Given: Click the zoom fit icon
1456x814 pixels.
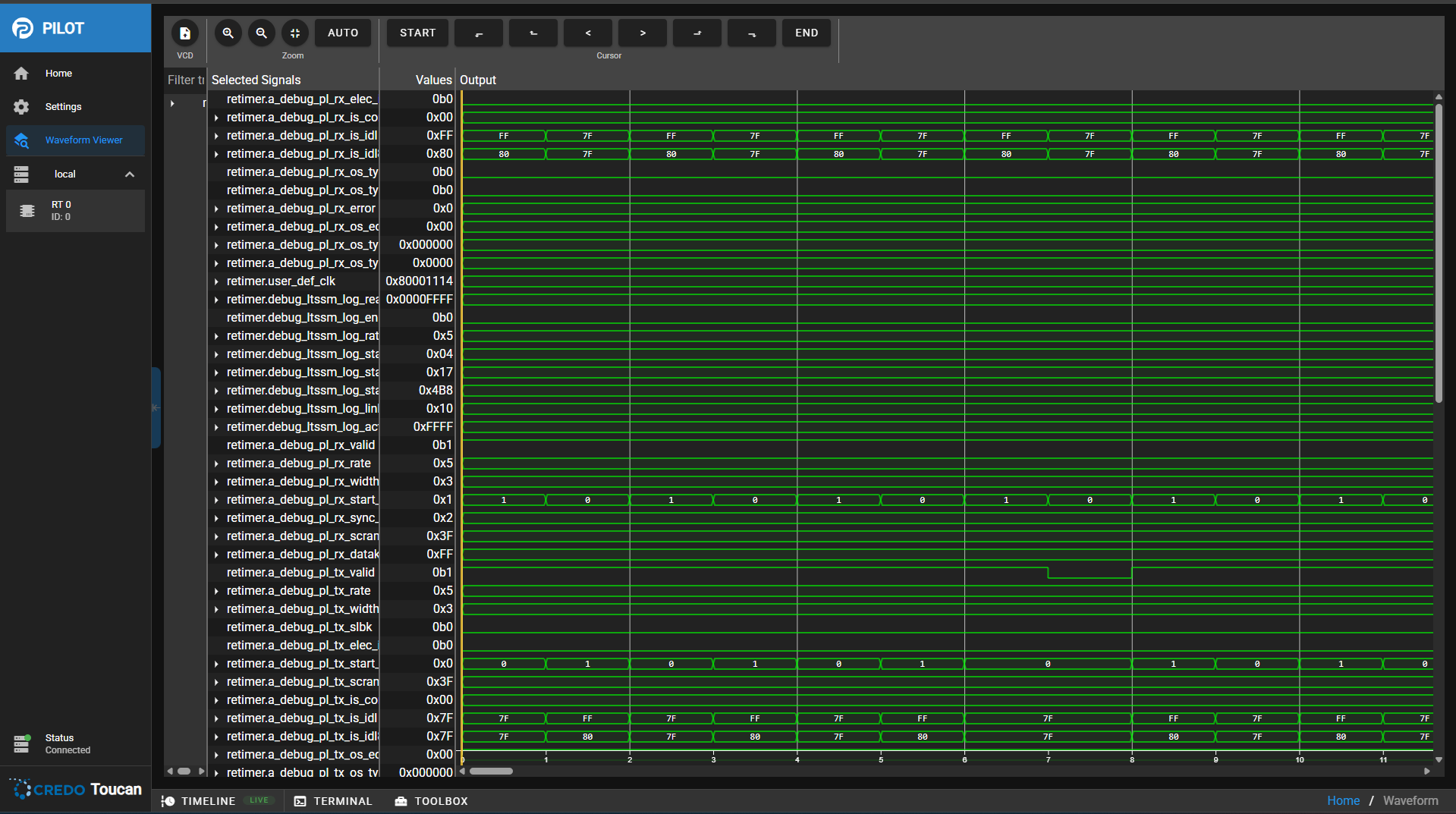Looking at the screenshot, I should pyautogui.click(x=295, y=33).
